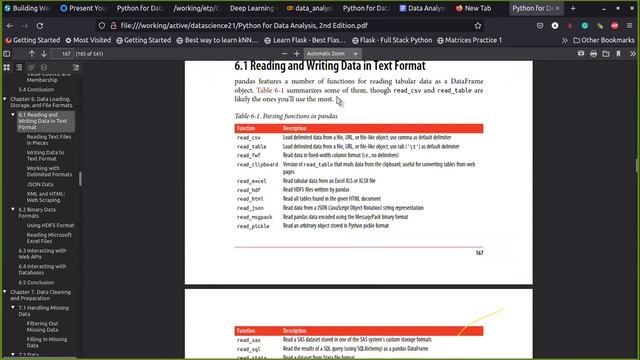
Task: Click the current outline item button in sidebar
Action: [76, 67]
